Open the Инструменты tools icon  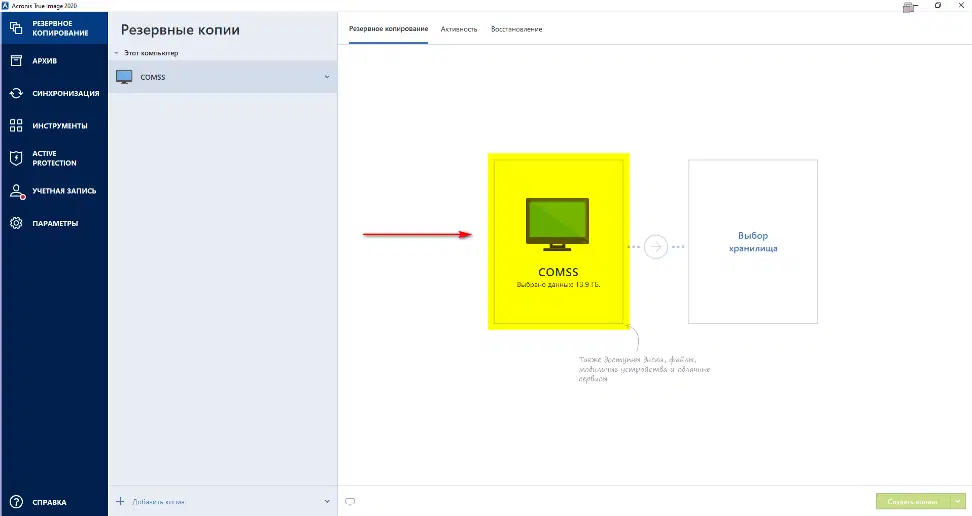[16, 125]
